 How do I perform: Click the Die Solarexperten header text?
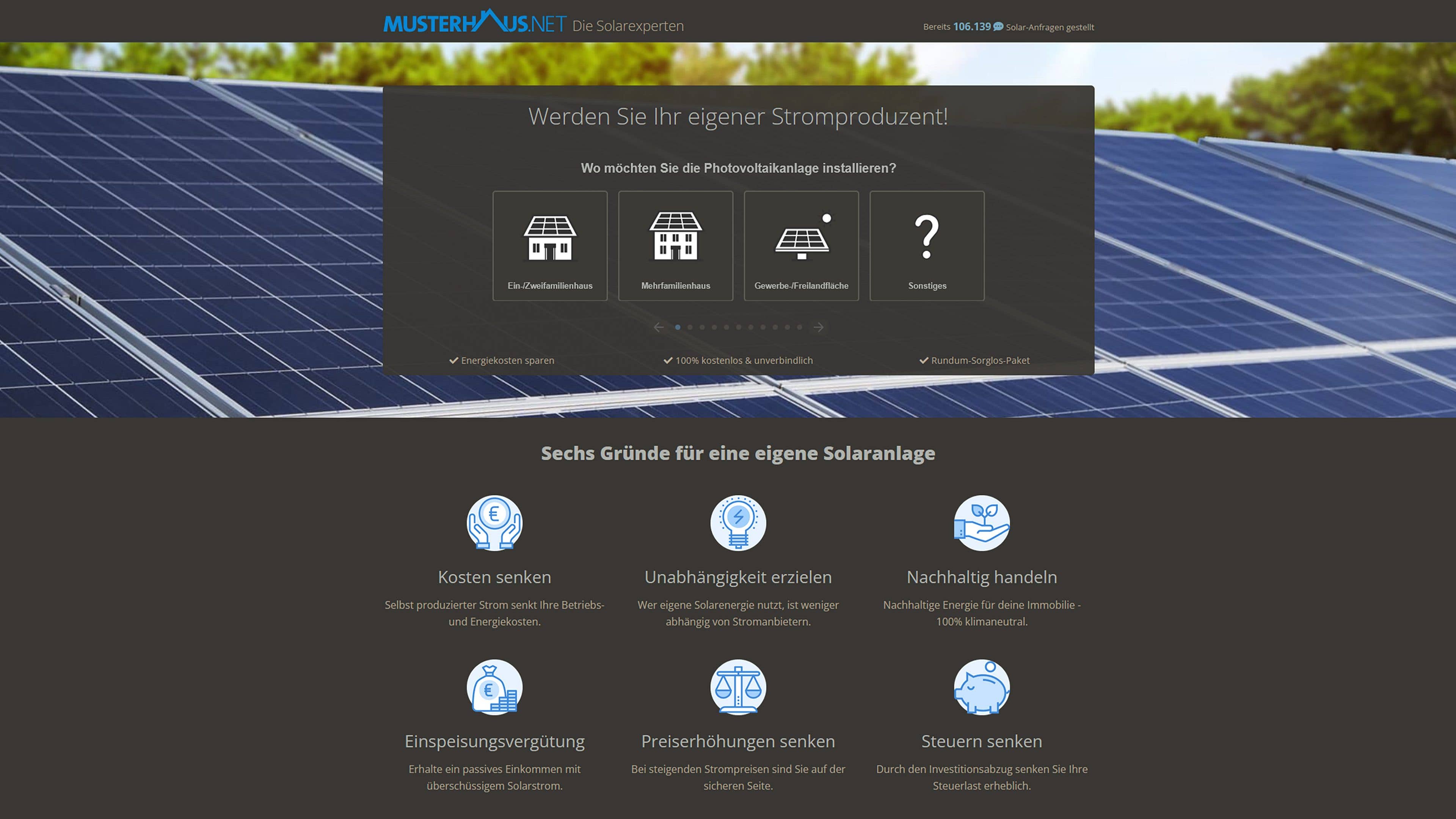tap(628, 26)
